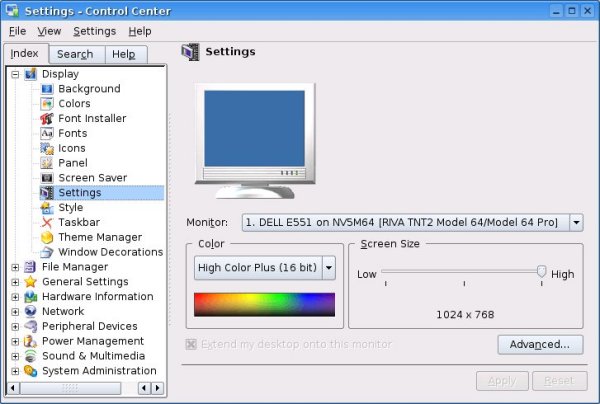Select the Panel icon in the Display list
This screenshot has width=600, height=404.
click(x=47, y=163)
